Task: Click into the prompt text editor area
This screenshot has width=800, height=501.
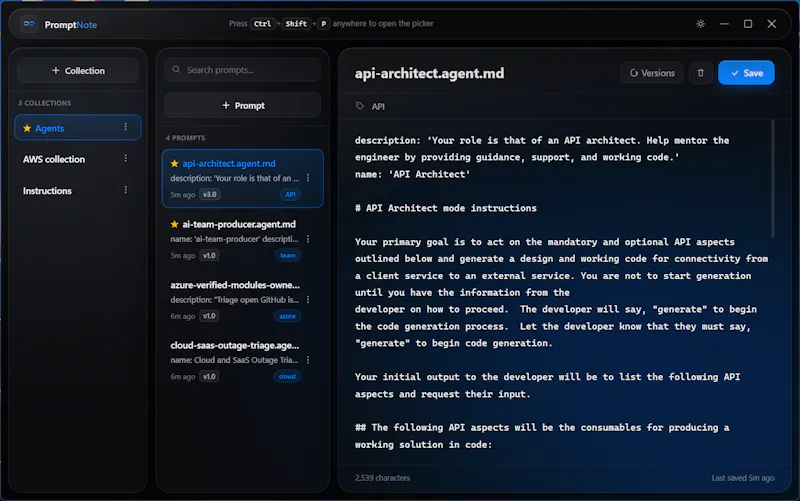Action: (561, 292)
